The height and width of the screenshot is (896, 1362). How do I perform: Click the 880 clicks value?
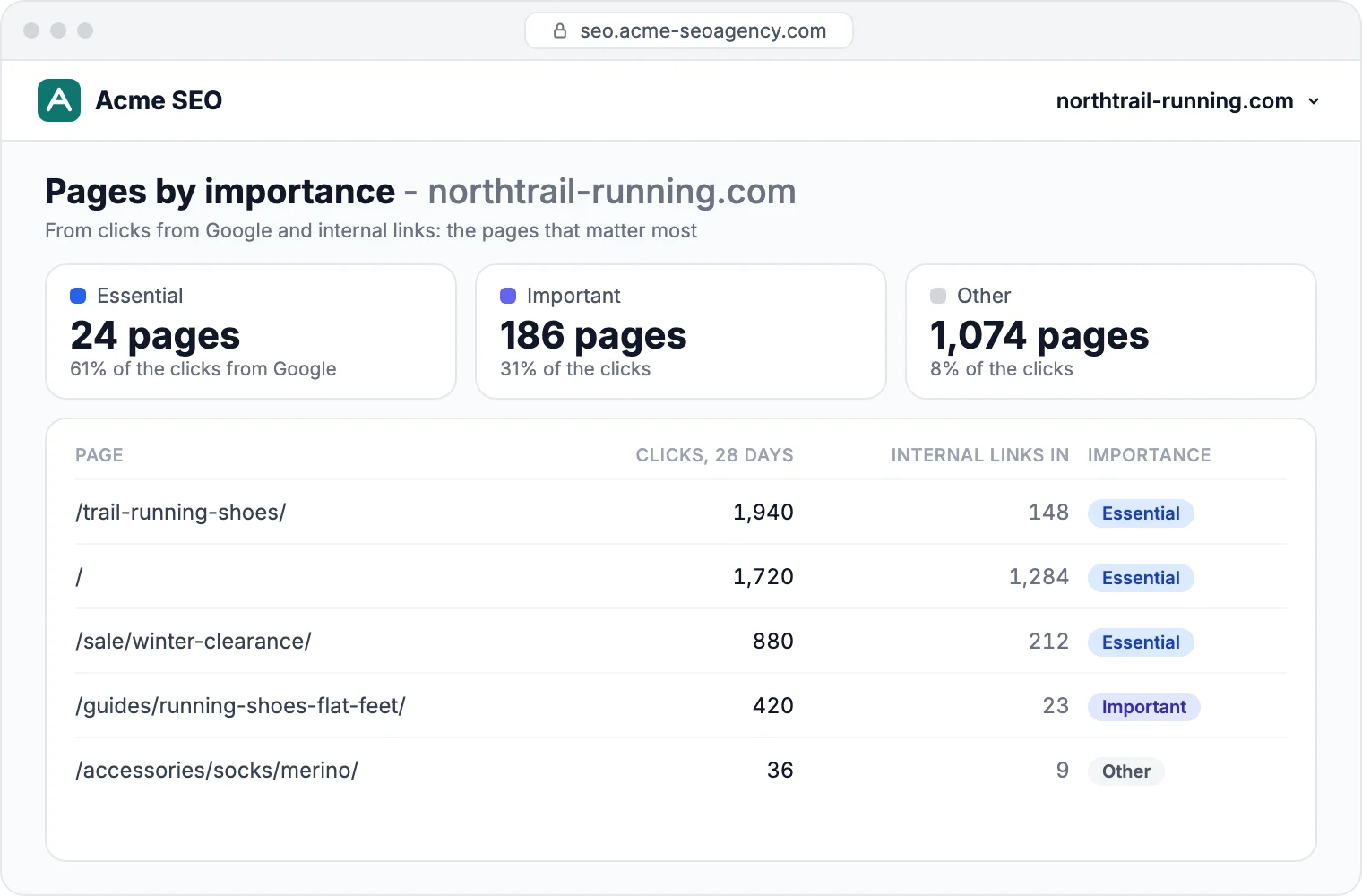pyautogui.click(x=773, y=642)
